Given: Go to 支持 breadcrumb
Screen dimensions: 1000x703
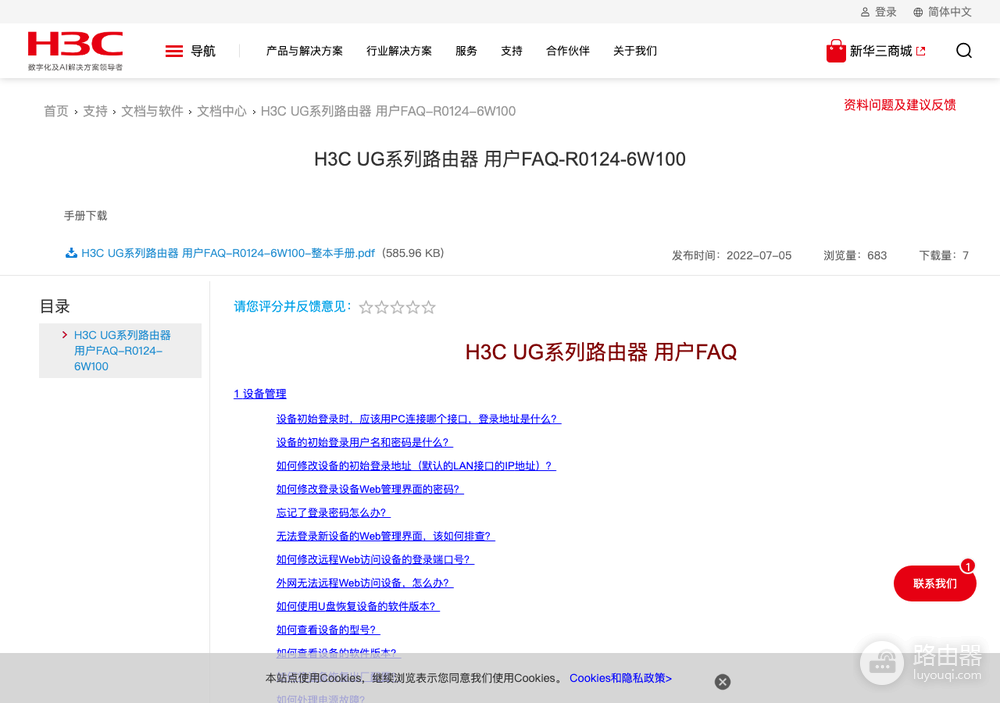Looking at the screenshot, I should click(95, 112).
